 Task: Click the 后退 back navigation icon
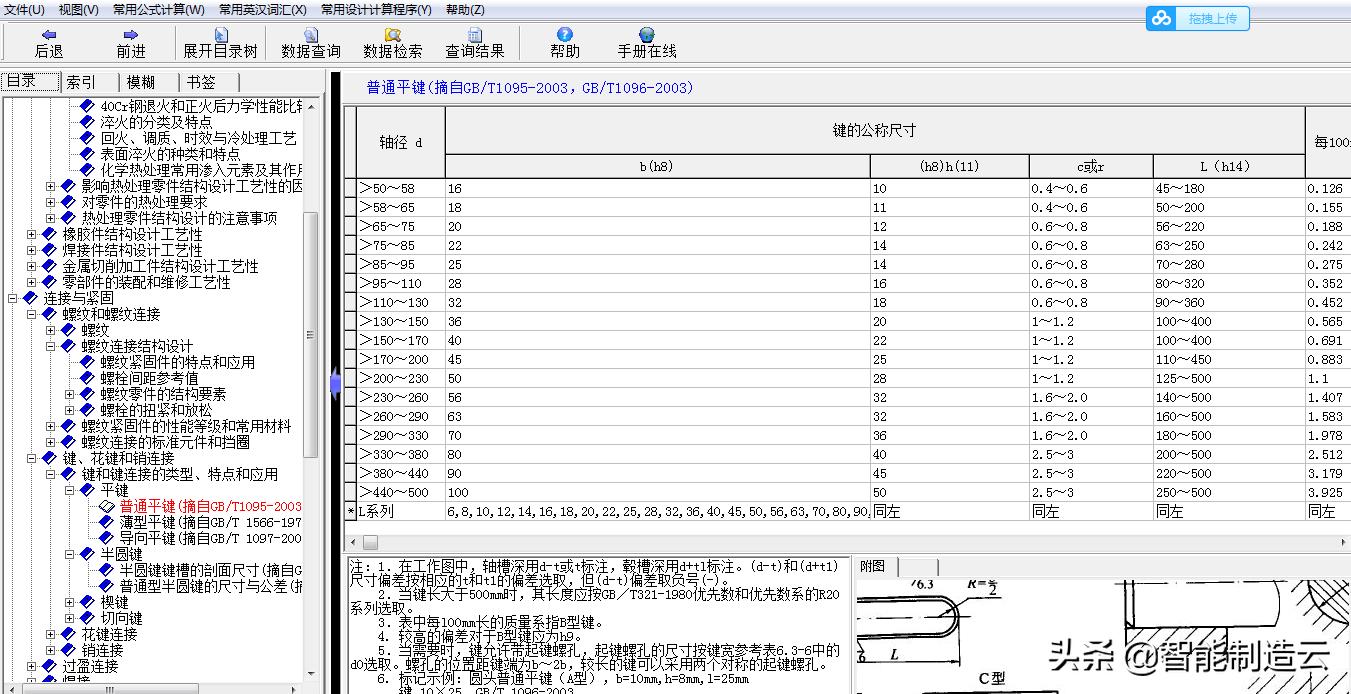pos(49,41)
